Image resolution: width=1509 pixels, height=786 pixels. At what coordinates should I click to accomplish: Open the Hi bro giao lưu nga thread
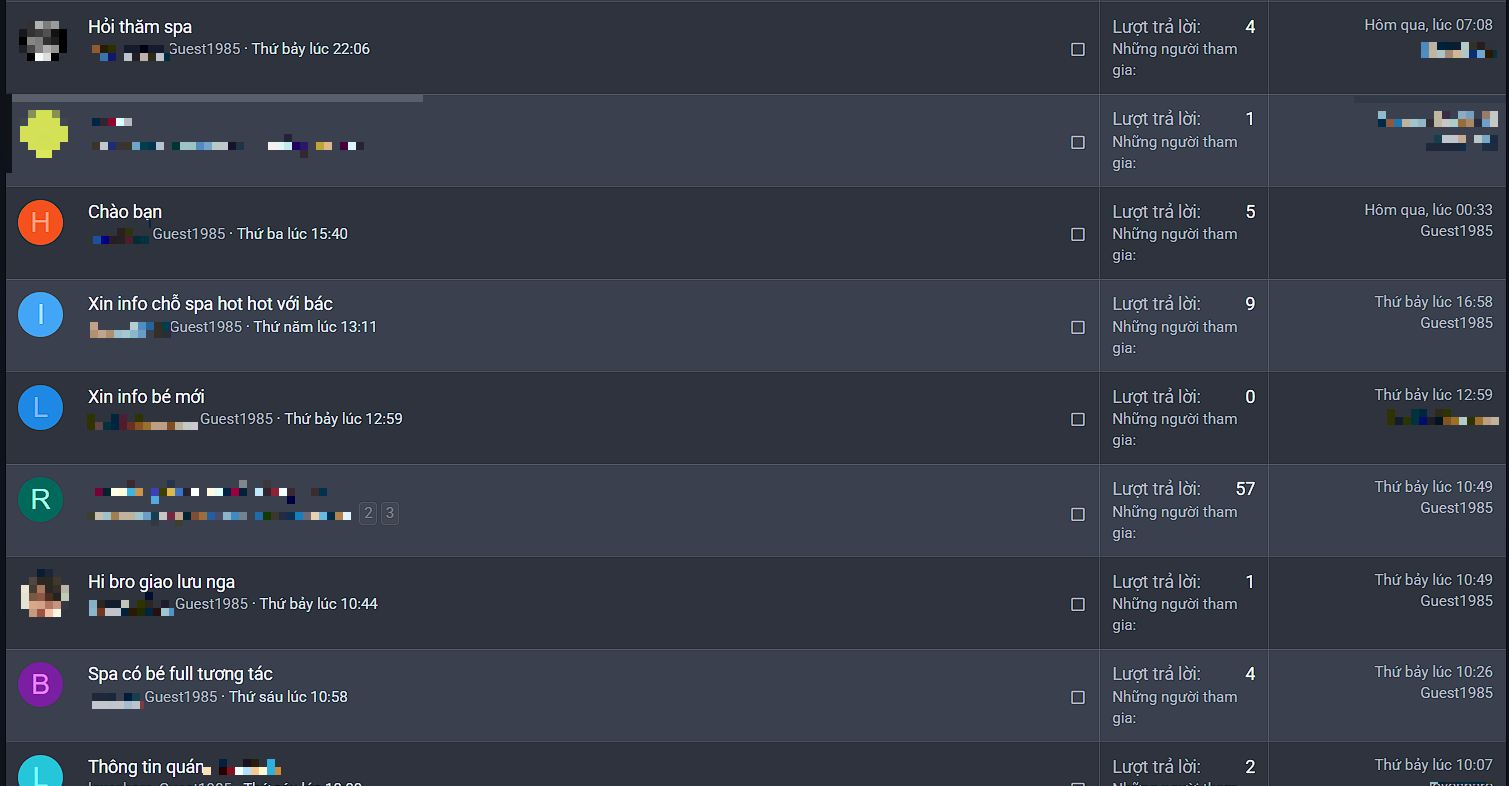[162, 582]
